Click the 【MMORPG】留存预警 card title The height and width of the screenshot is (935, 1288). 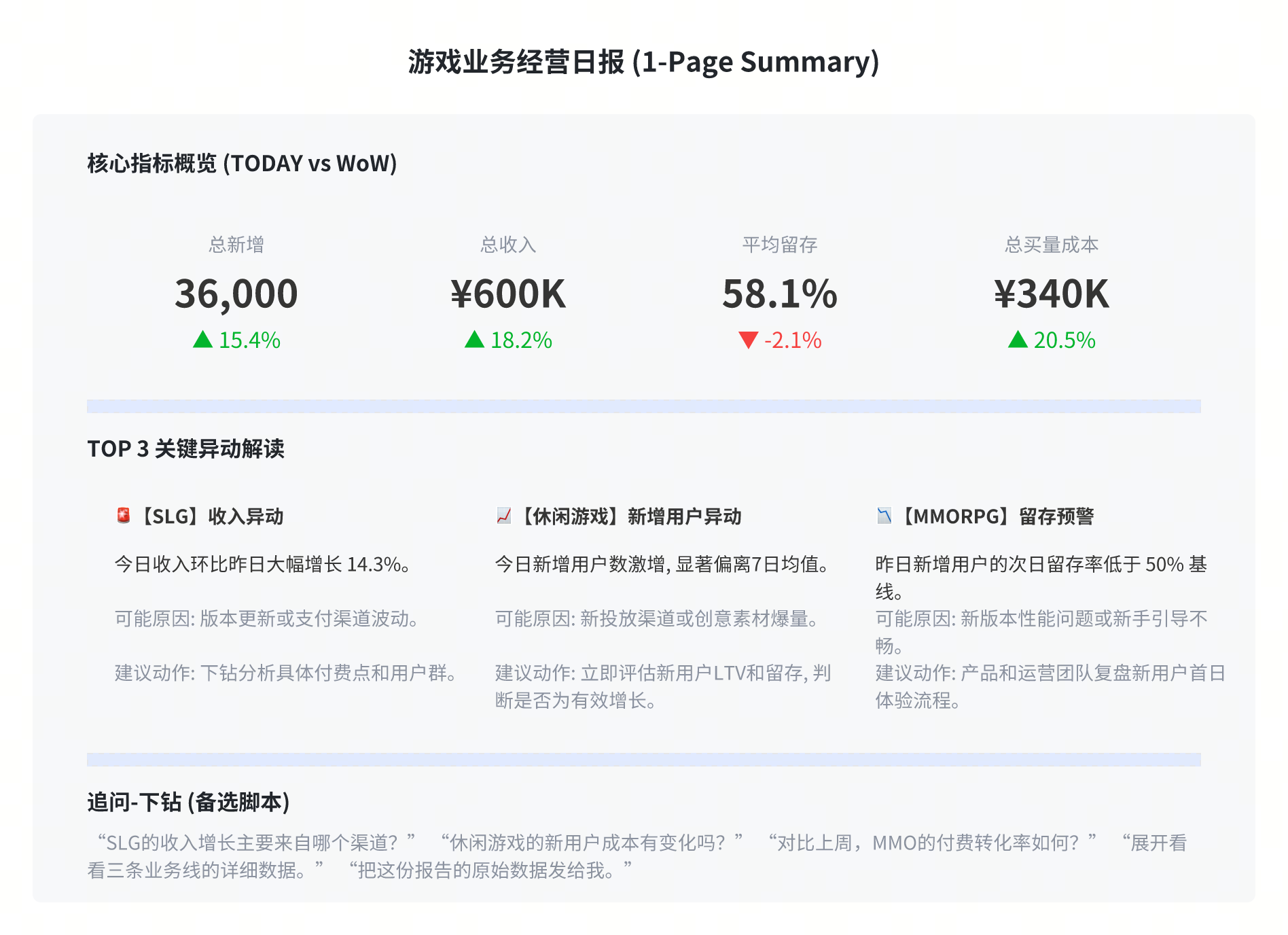pos(996,516)
